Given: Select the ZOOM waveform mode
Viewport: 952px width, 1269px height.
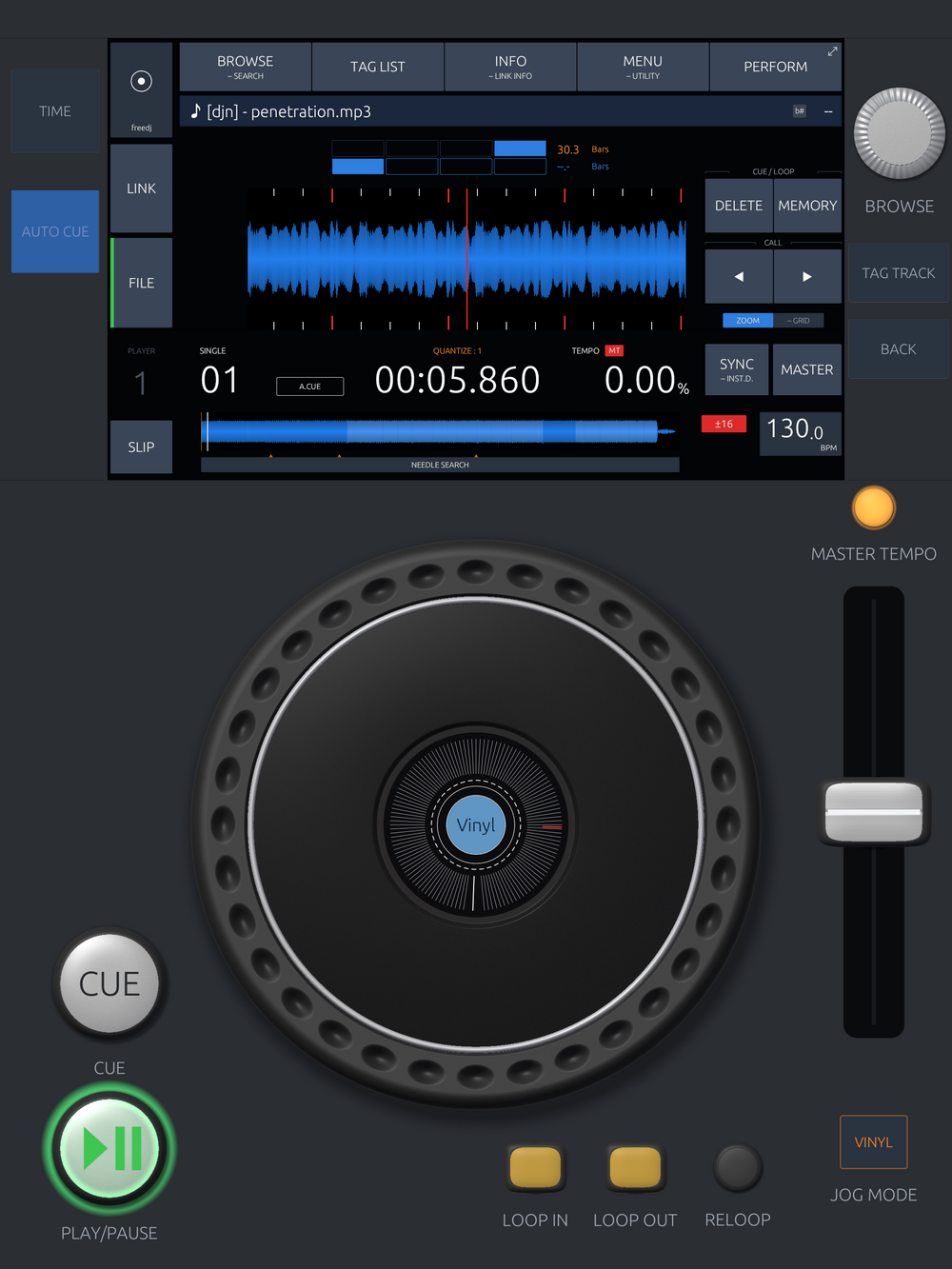Looking at the screenshot, I should pos(747,321).
